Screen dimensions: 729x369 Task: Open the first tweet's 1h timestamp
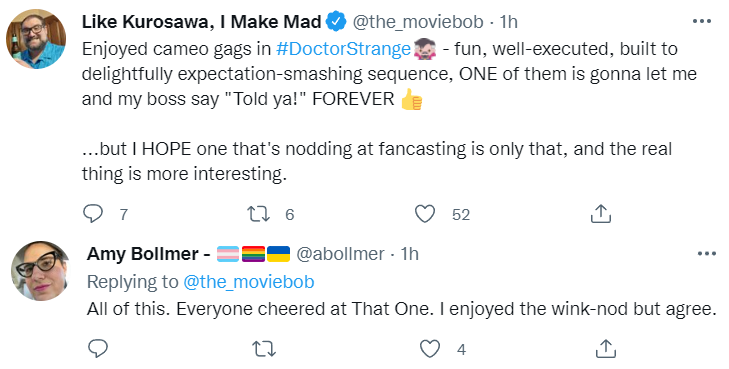coord(508,21)
